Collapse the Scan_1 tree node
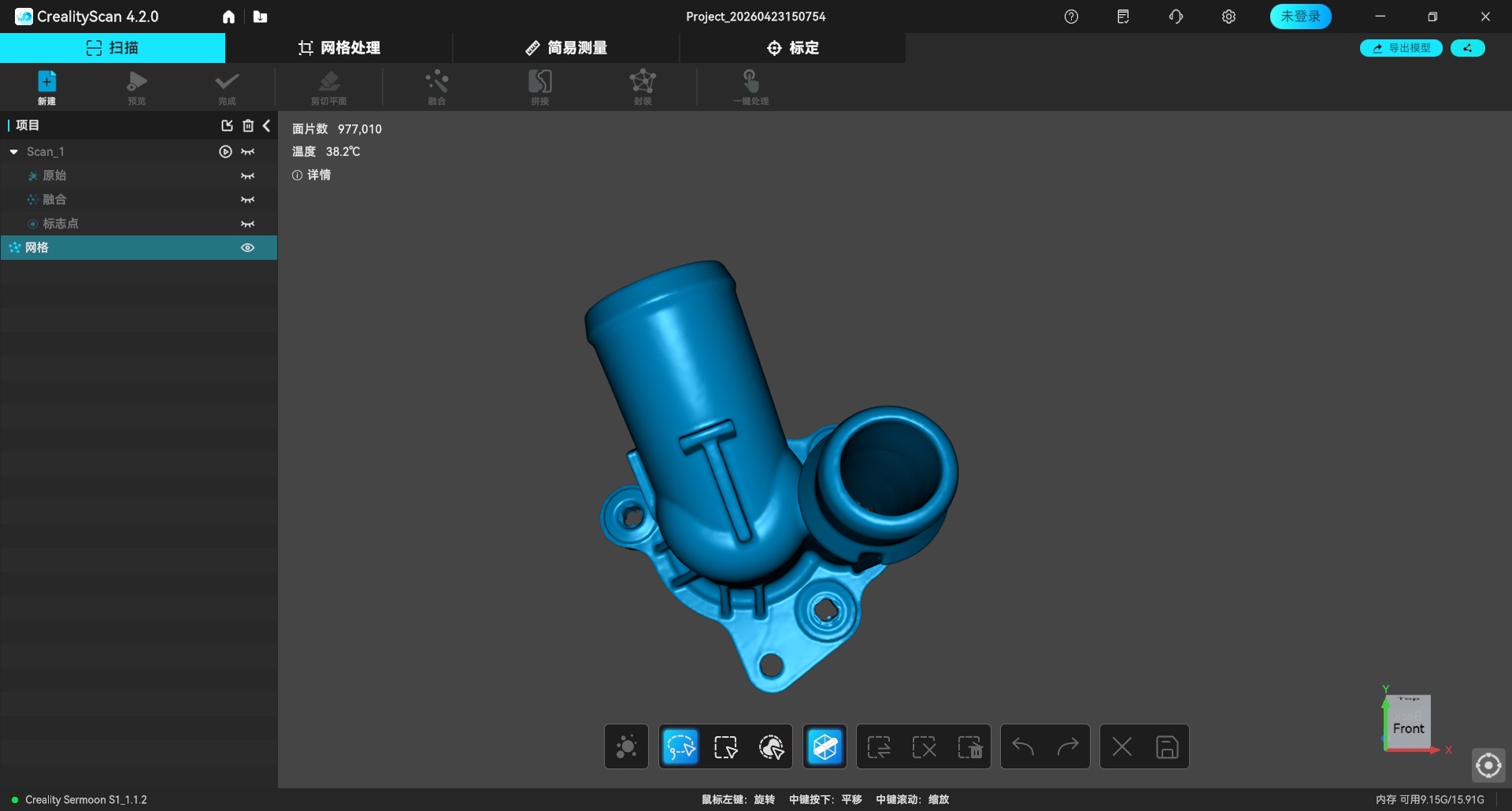The image size is (1512, 811). [13, 152]
